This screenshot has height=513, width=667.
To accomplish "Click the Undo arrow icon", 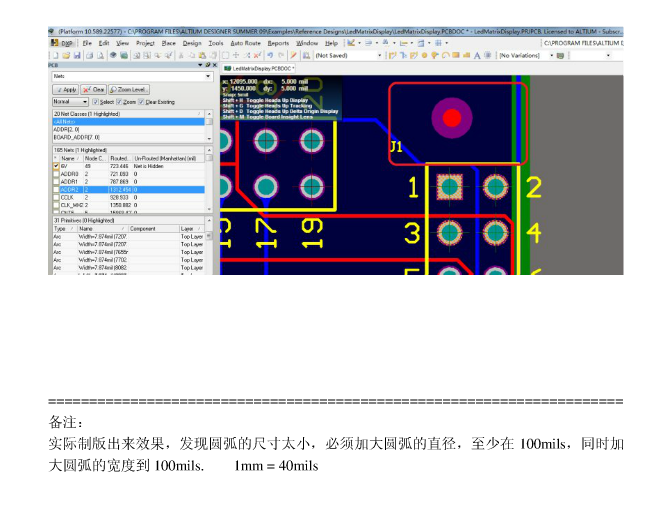I will point(269,55).
